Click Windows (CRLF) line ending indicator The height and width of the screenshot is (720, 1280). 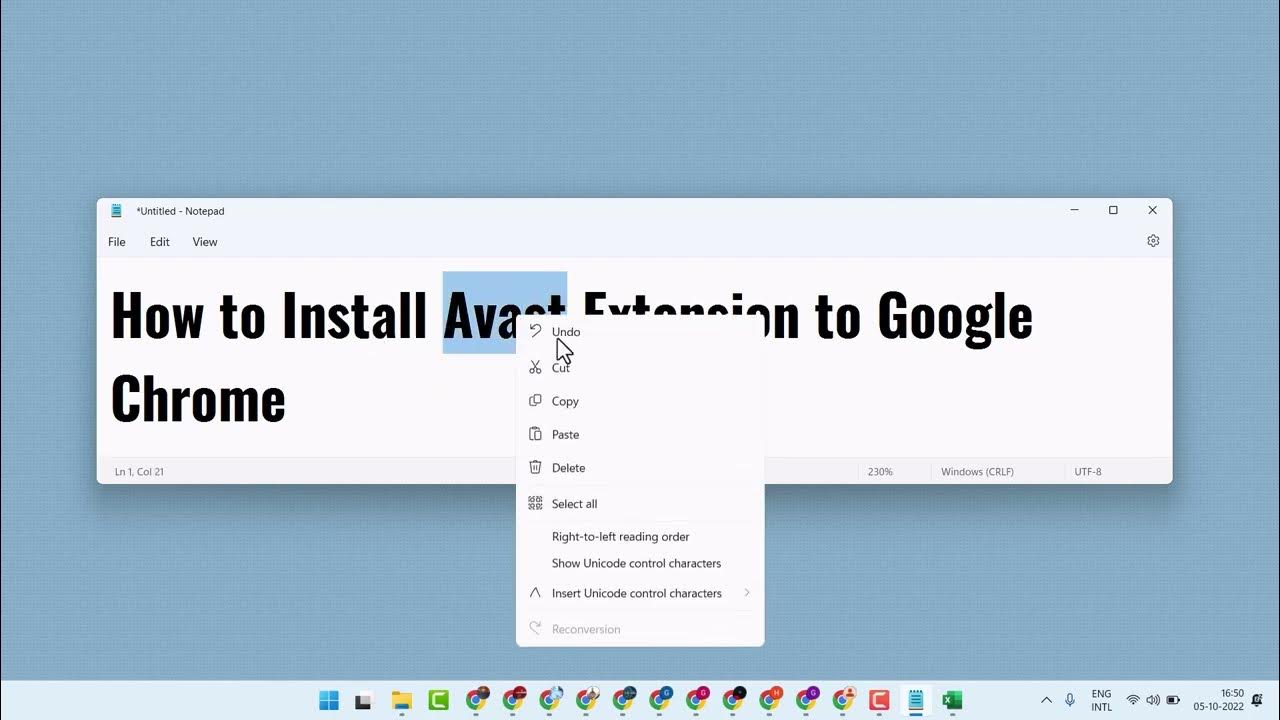977,472
